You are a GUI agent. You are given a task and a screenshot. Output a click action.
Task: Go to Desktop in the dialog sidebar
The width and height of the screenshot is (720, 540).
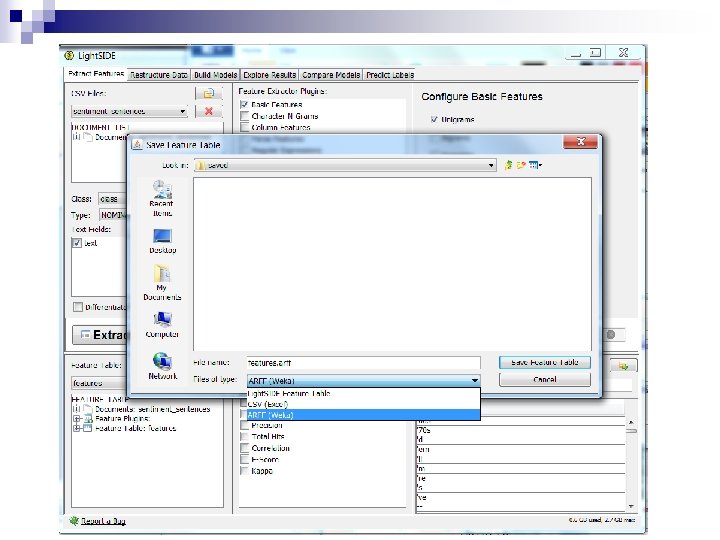(x=162, y=241)
